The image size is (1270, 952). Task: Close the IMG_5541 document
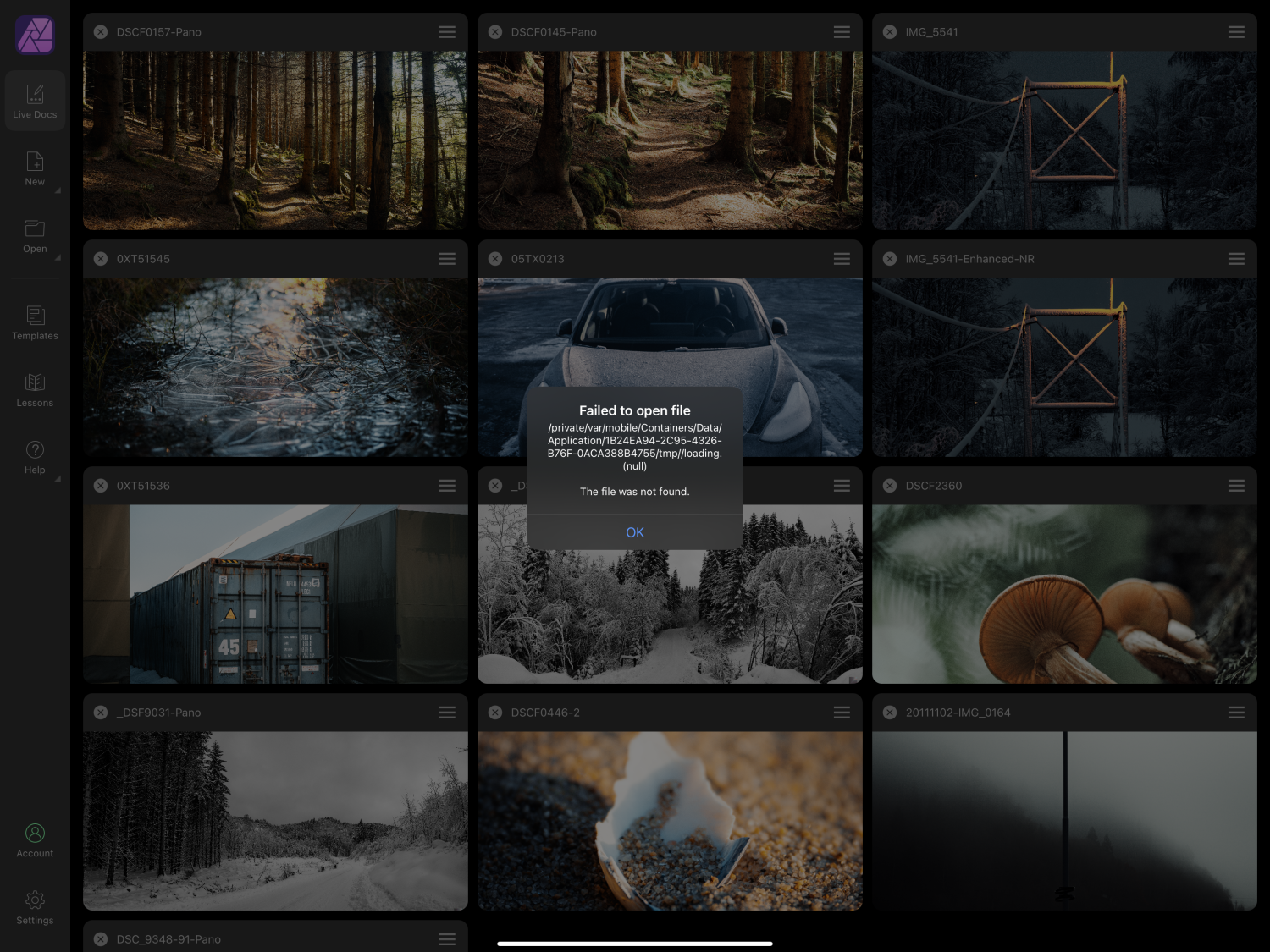click(890, 32)
